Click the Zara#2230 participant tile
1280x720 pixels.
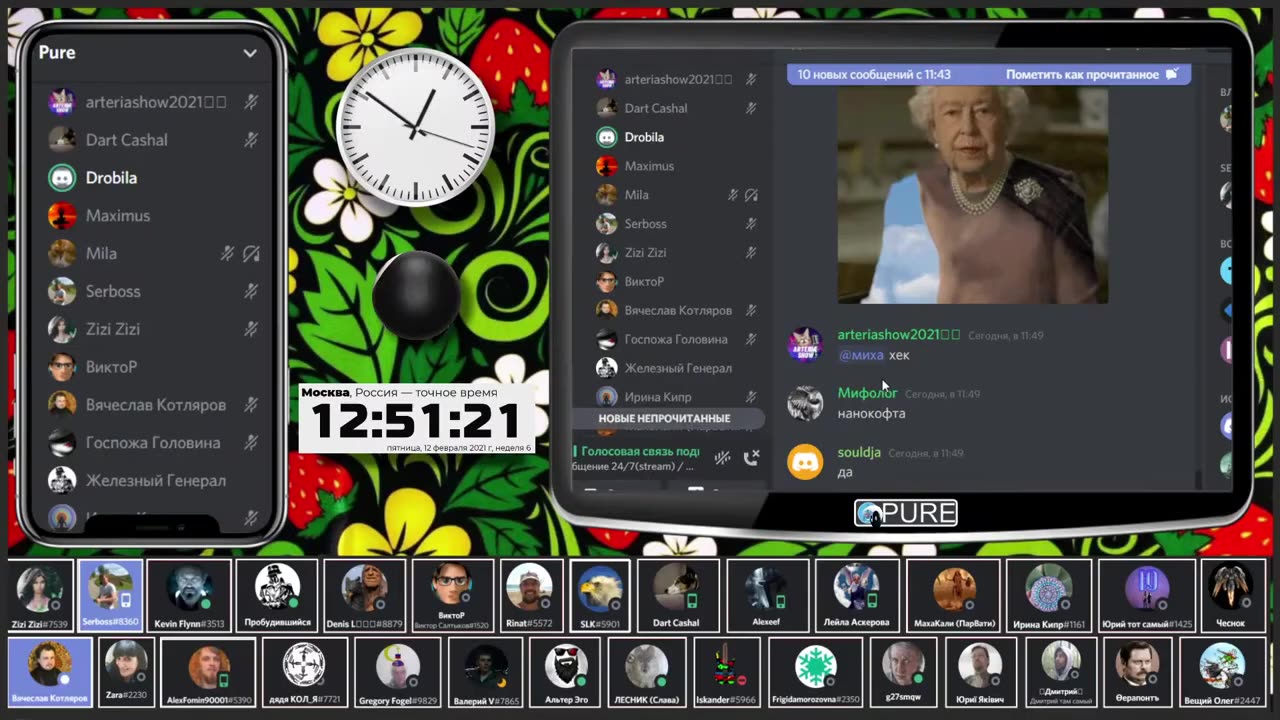(x=126, y=673)
